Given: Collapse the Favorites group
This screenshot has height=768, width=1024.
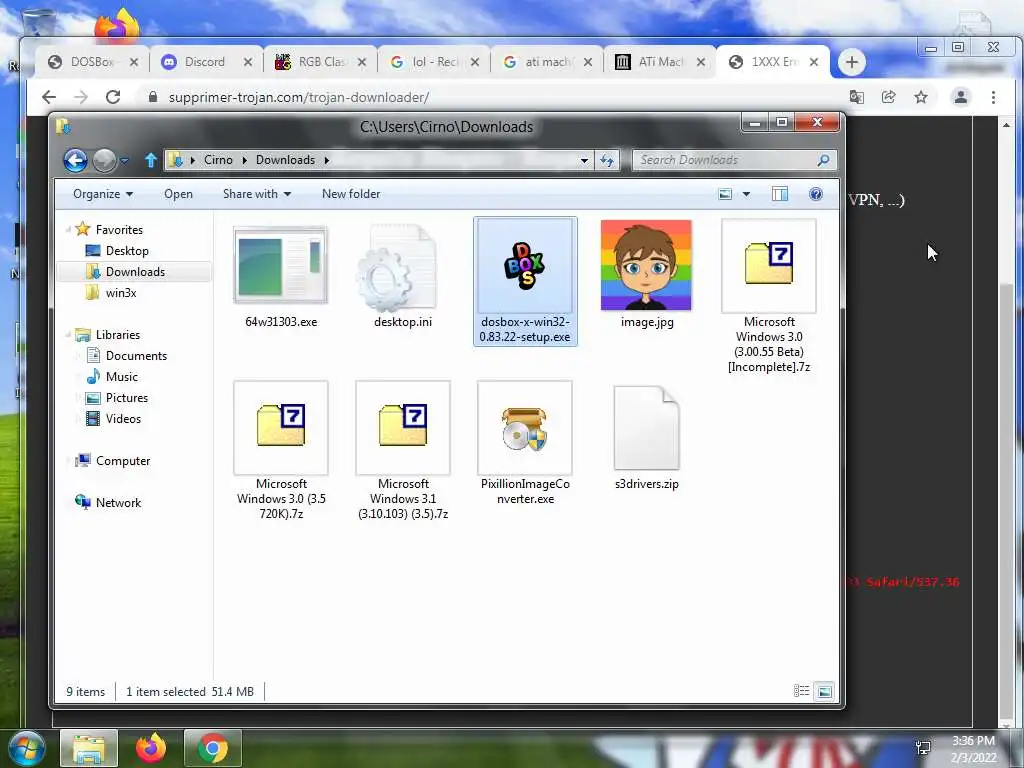Looking at the screenshot, I should [68, 230].
